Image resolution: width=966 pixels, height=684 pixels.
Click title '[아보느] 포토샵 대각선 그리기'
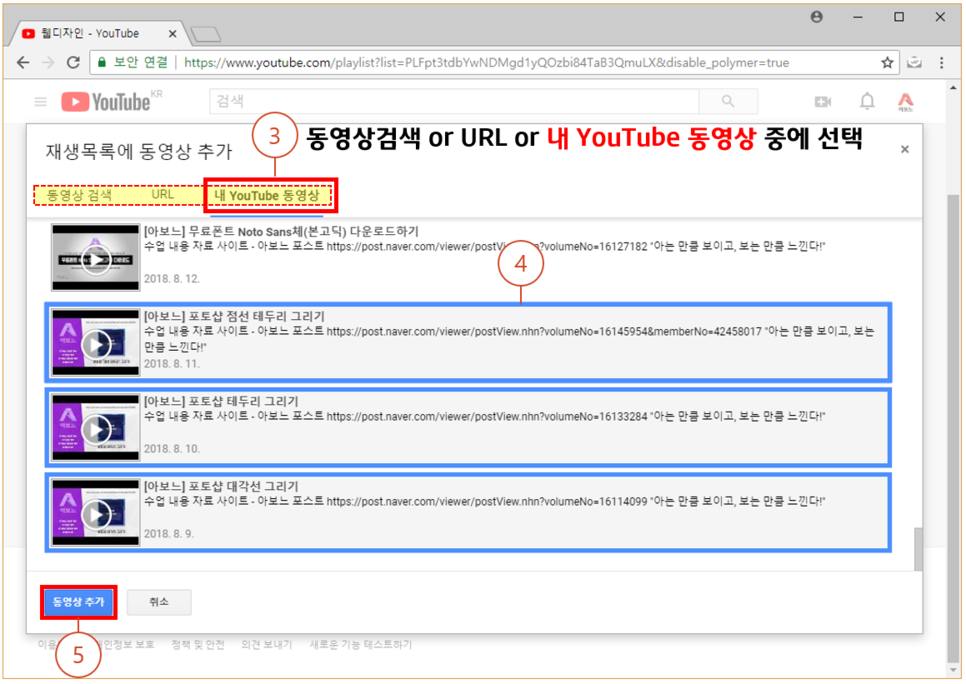coord(221,487)
